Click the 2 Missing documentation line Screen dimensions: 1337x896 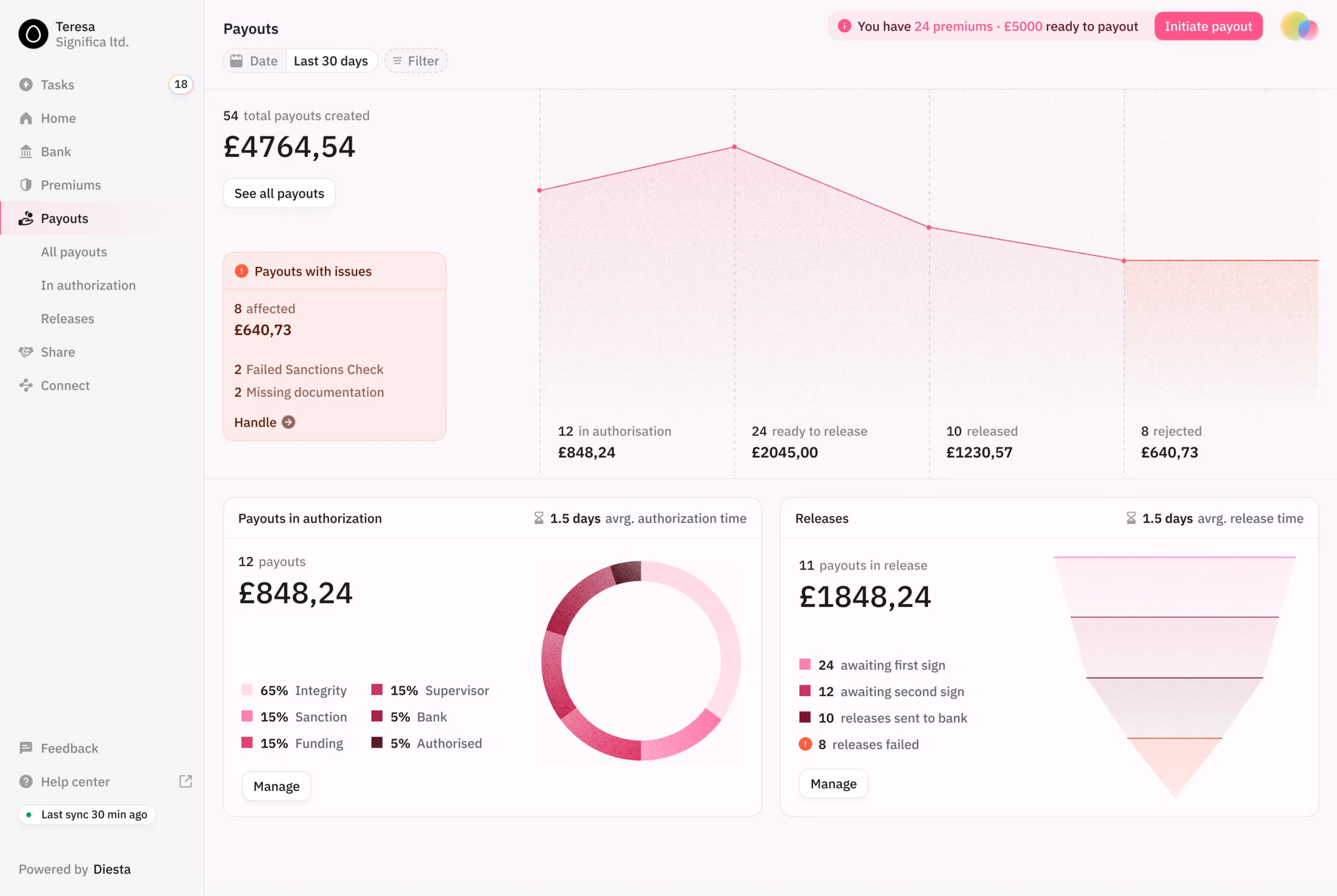coord(309,392)
